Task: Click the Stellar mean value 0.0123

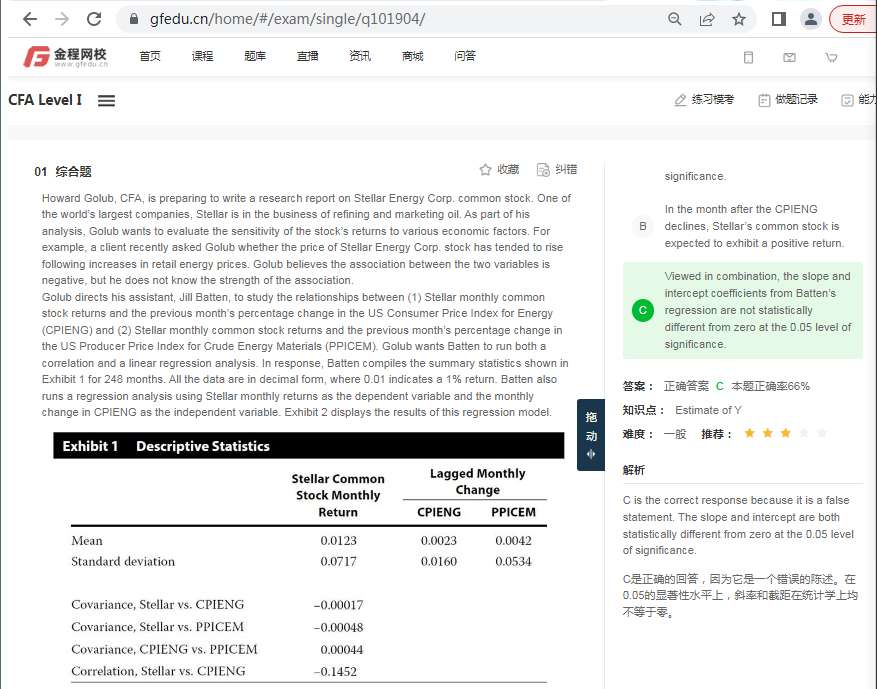Action: [x=338, y=541]
